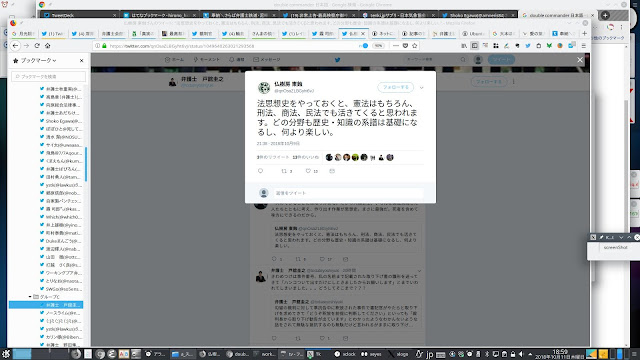
Task: Click the Firefox forward arrow
Action: pyautogui.click(x=26, y=46)
